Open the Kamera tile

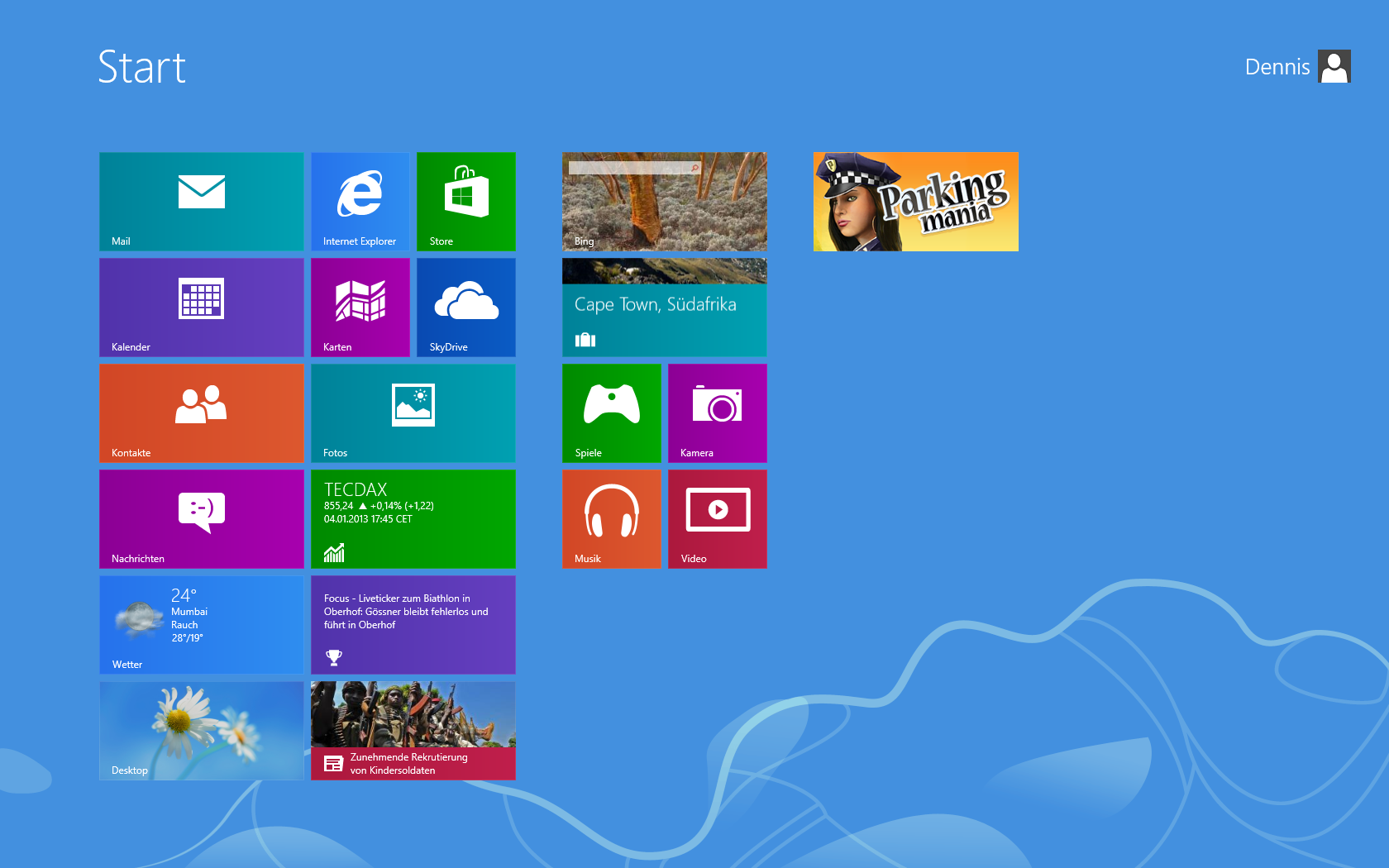click(x=718, y=413)
